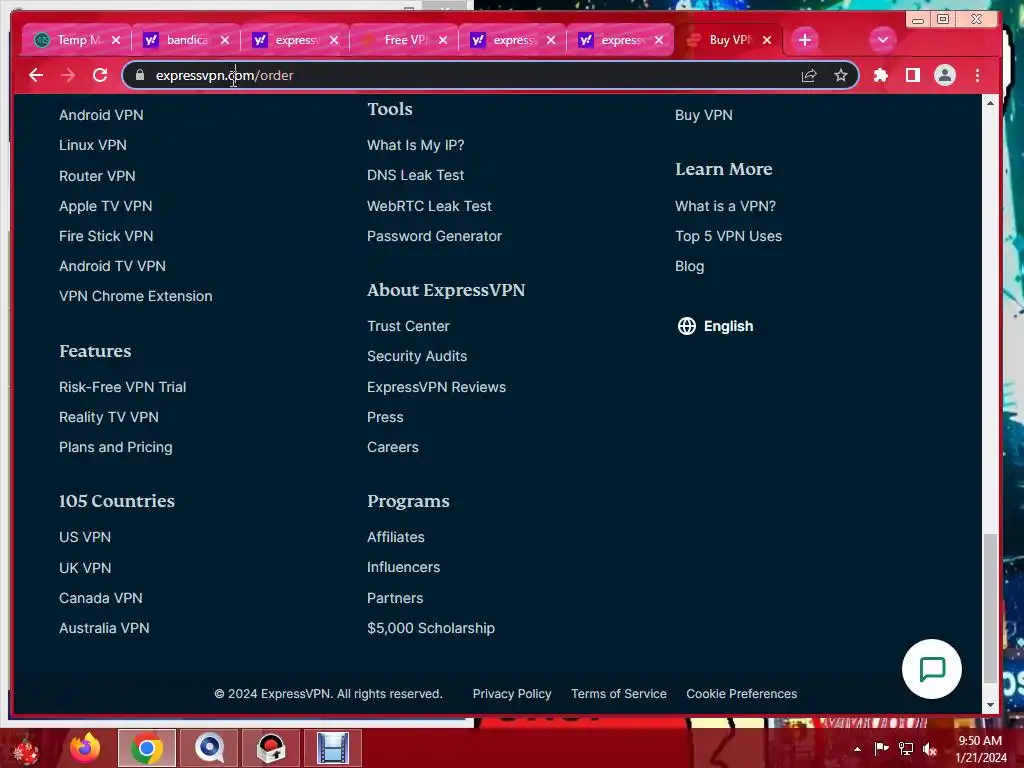Open Risk-Free VPN Trial link
Image resolution: width=1024 pixels, height=768 pixels.
(x=123, y=387)
